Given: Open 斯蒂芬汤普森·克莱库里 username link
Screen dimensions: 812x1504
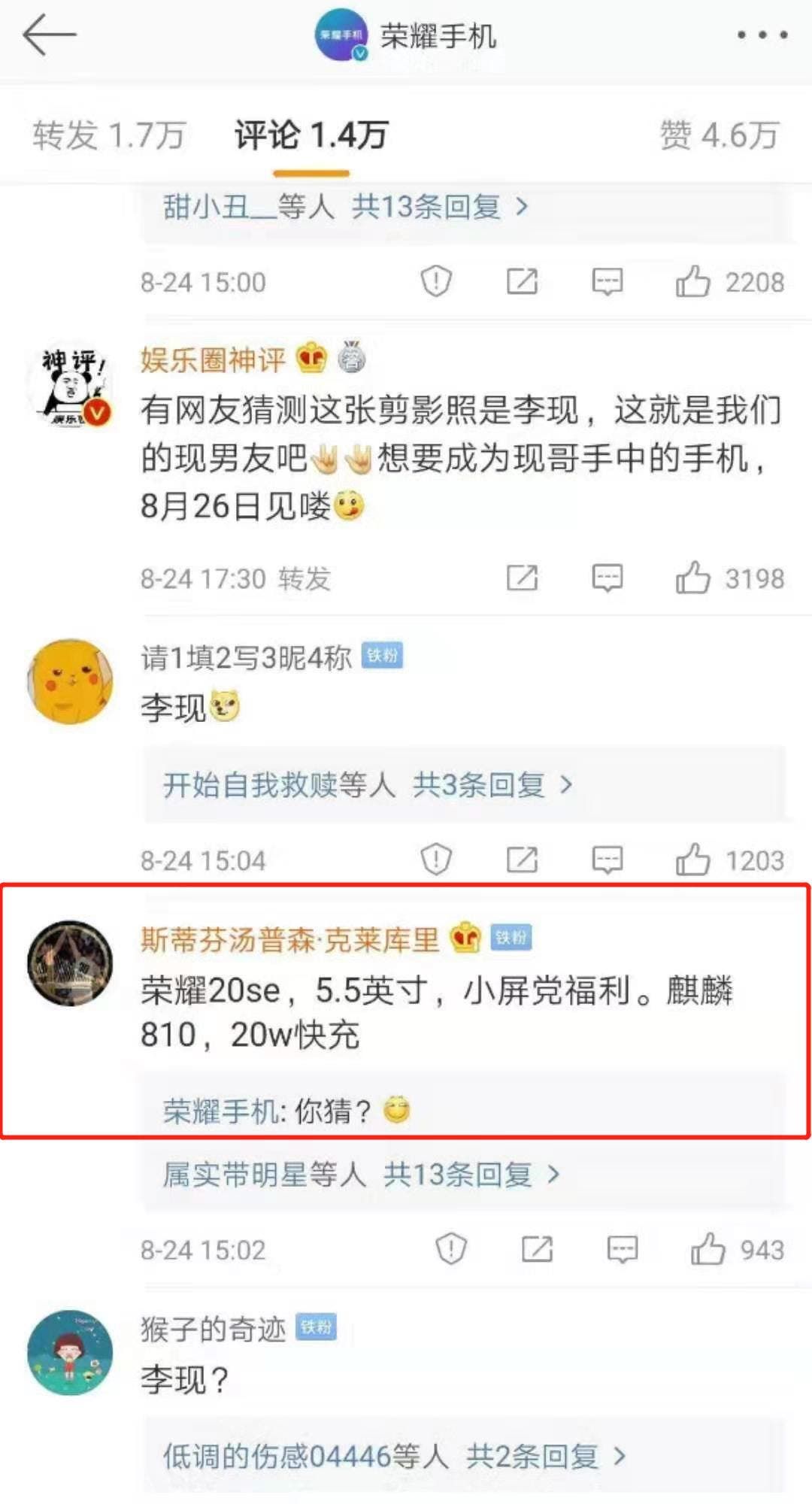Looking at the screenshot, I should [x=290, y=939].
